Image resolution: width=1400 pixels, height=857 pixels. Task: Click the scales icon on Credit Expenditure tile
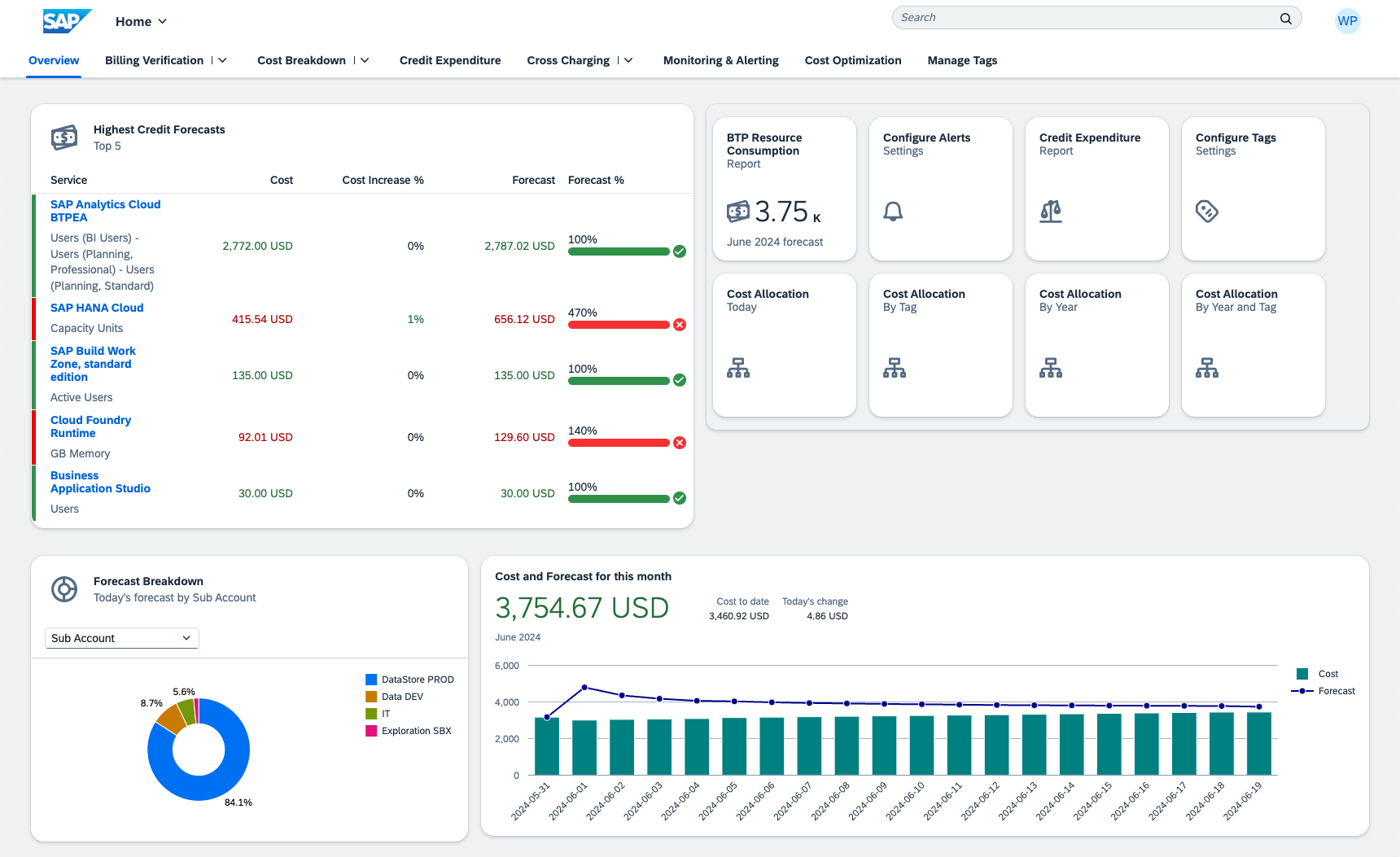[1051, 212]
